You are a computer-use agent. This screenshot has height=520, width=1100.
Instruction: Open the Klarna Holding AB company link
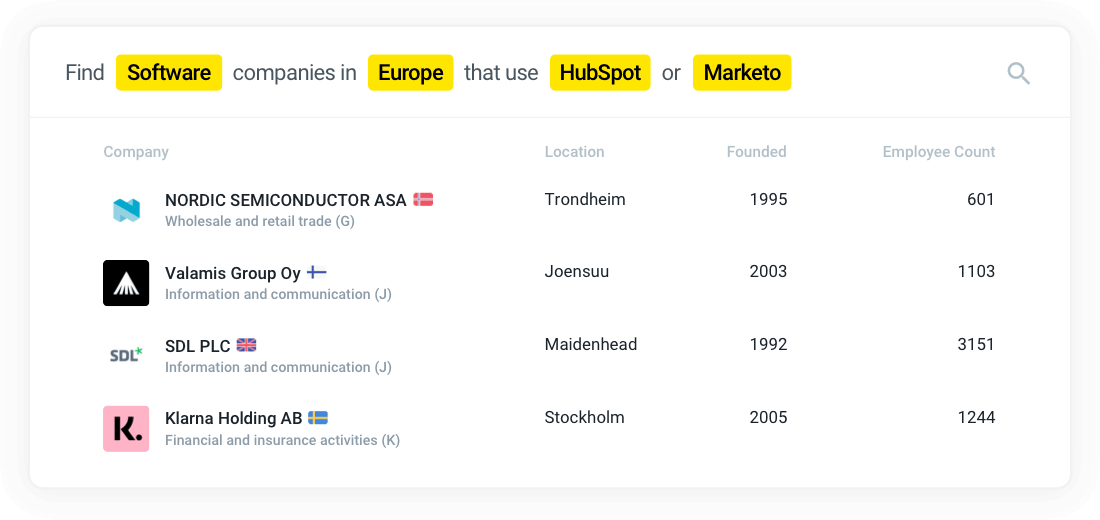(x=233, y=417)
